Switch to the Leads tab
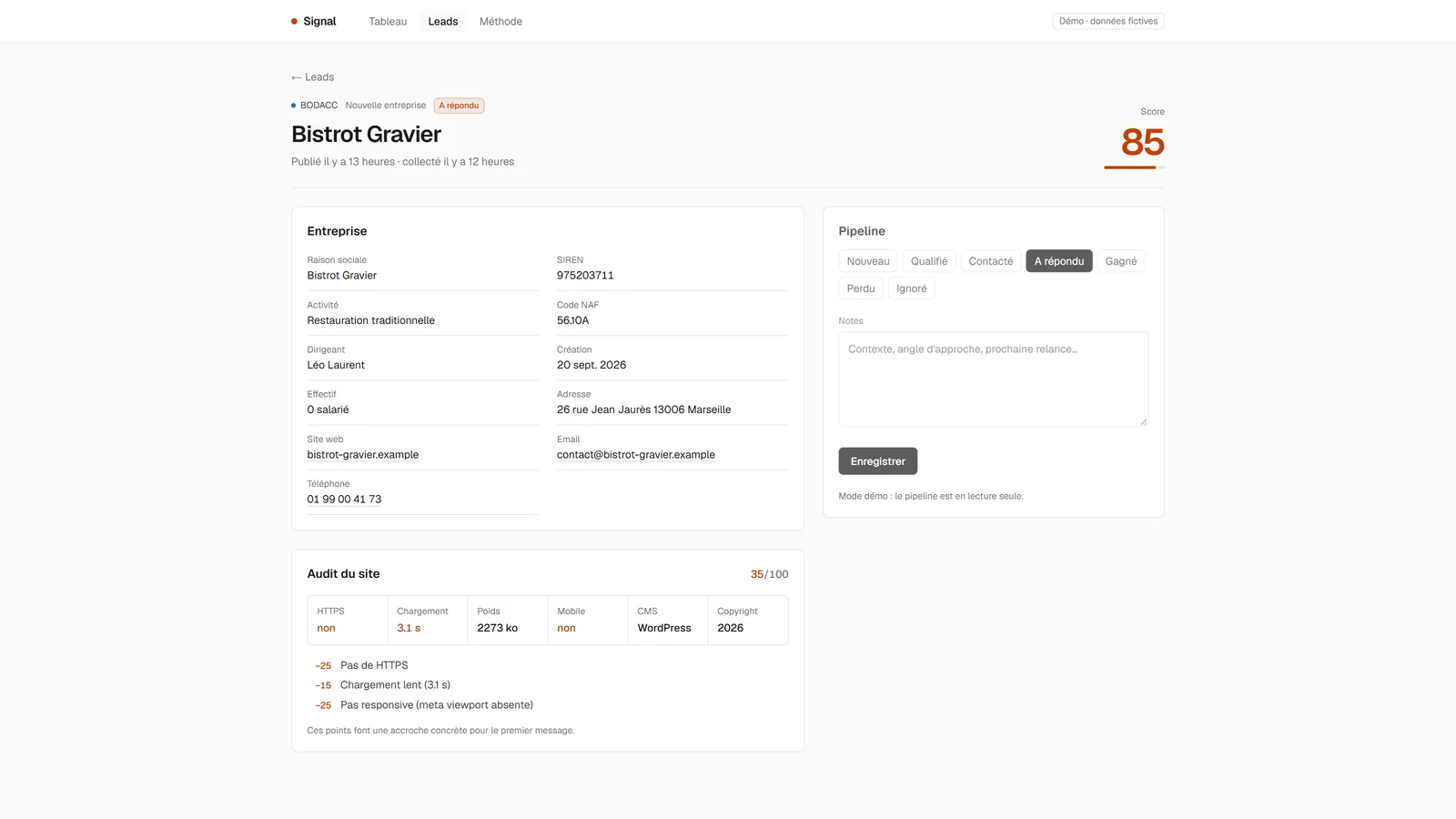Image resolution: width=1456 pixels, height=819 pixels. click(x=443, y=21)
